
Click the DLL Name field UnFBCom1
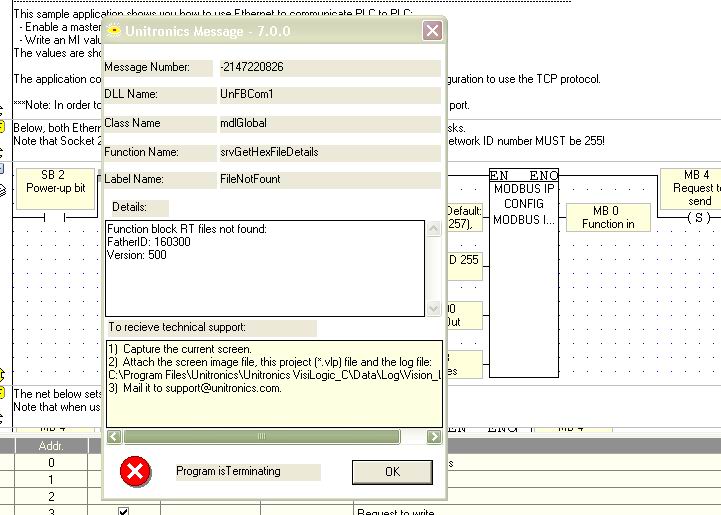click(x=330, y=94)
